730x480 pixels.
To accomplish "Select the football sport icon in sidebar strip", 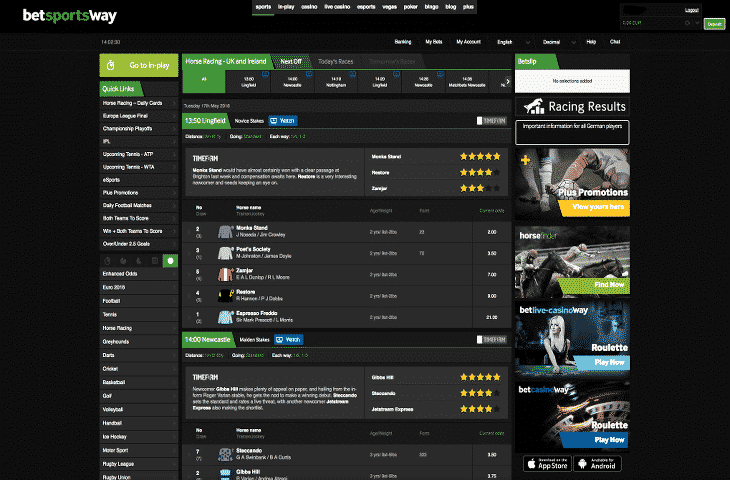I will [x=123, y=261].
